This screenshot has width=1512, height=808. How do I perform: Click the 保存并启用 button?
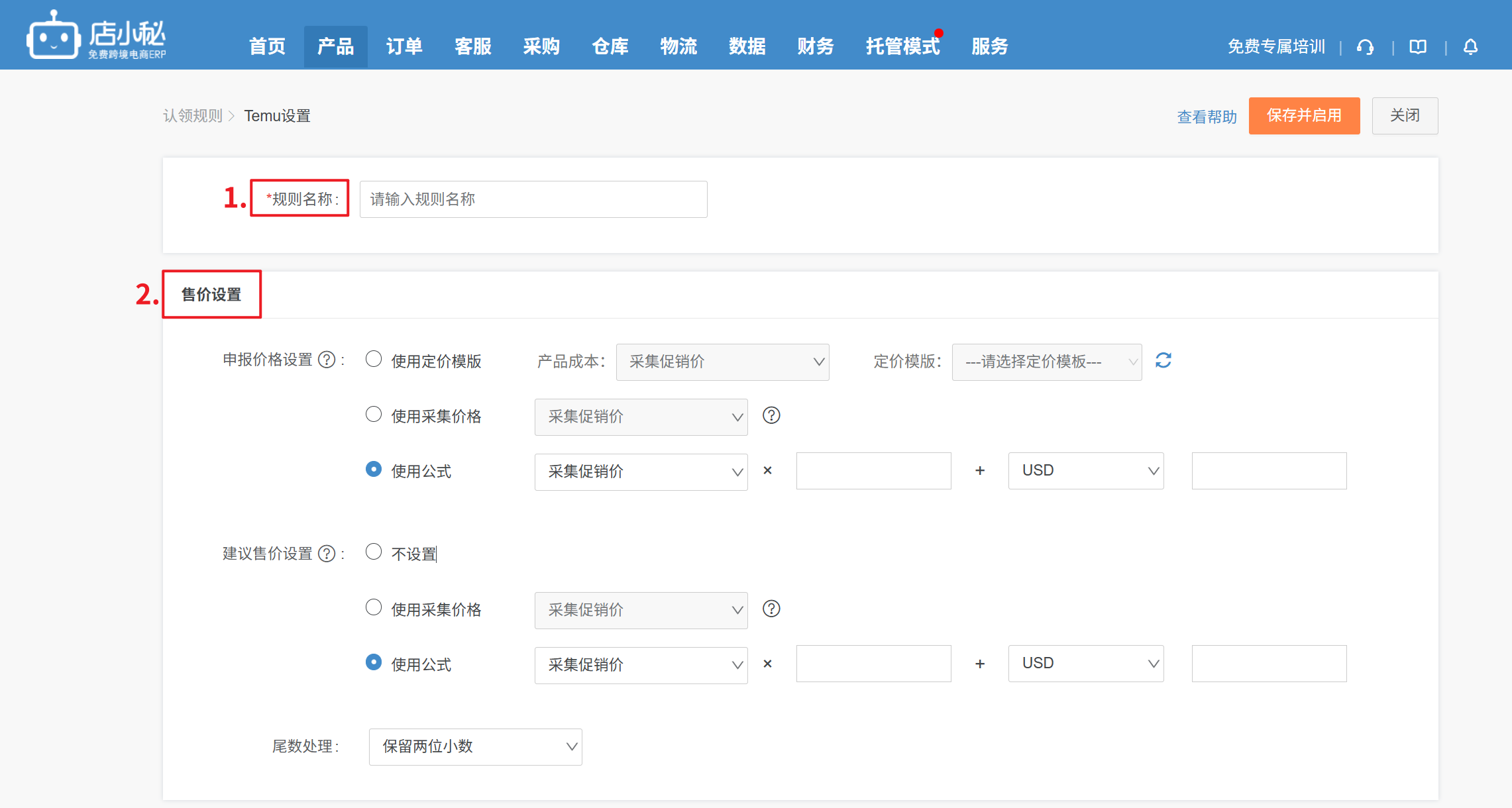coord(1303,116)
